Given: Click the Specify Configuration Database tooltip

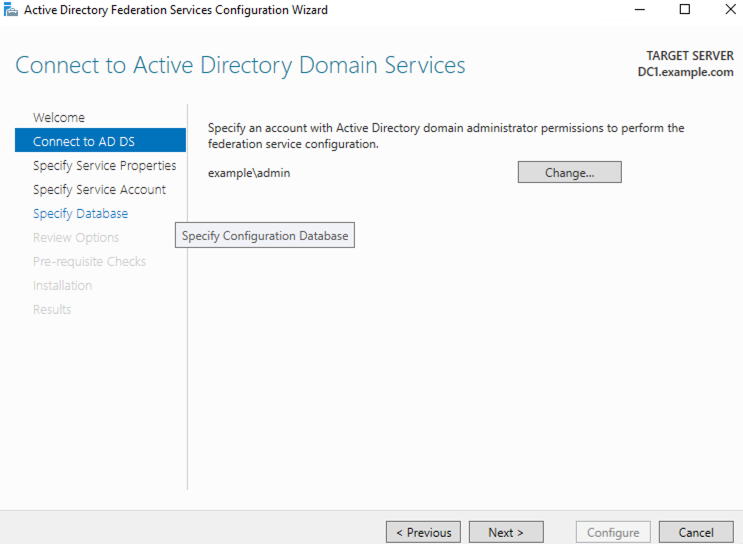Looking at the screenshot, I should pos(265,235).
